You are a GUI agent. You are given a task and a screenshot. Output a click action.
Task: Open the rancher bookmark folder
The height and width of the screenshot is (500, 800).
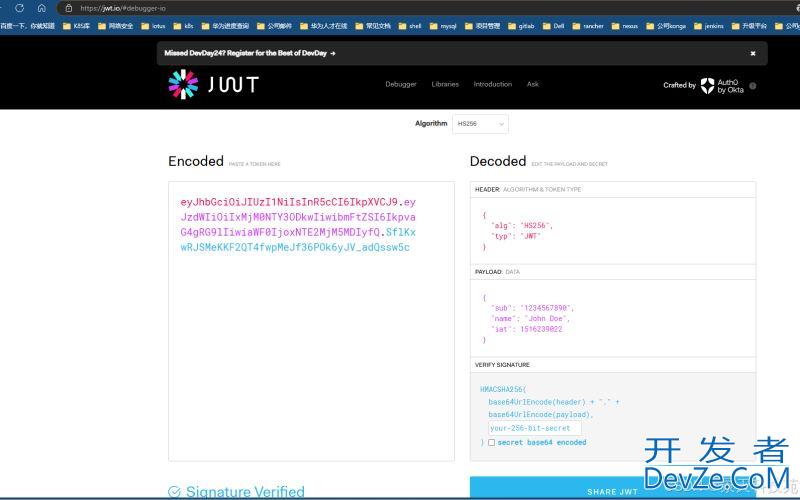point(588,26)
